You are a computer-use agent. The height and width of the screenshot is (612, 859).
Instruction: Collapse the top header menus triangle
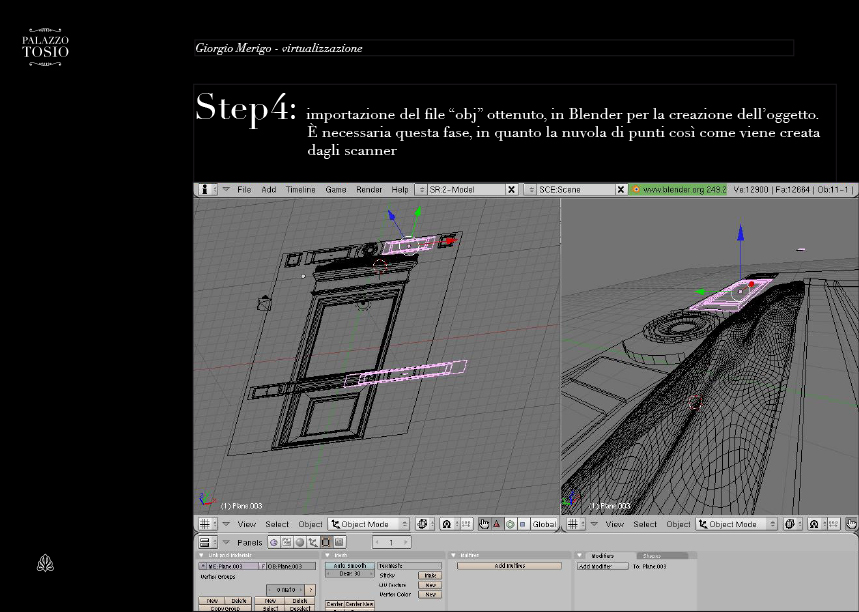226,189
